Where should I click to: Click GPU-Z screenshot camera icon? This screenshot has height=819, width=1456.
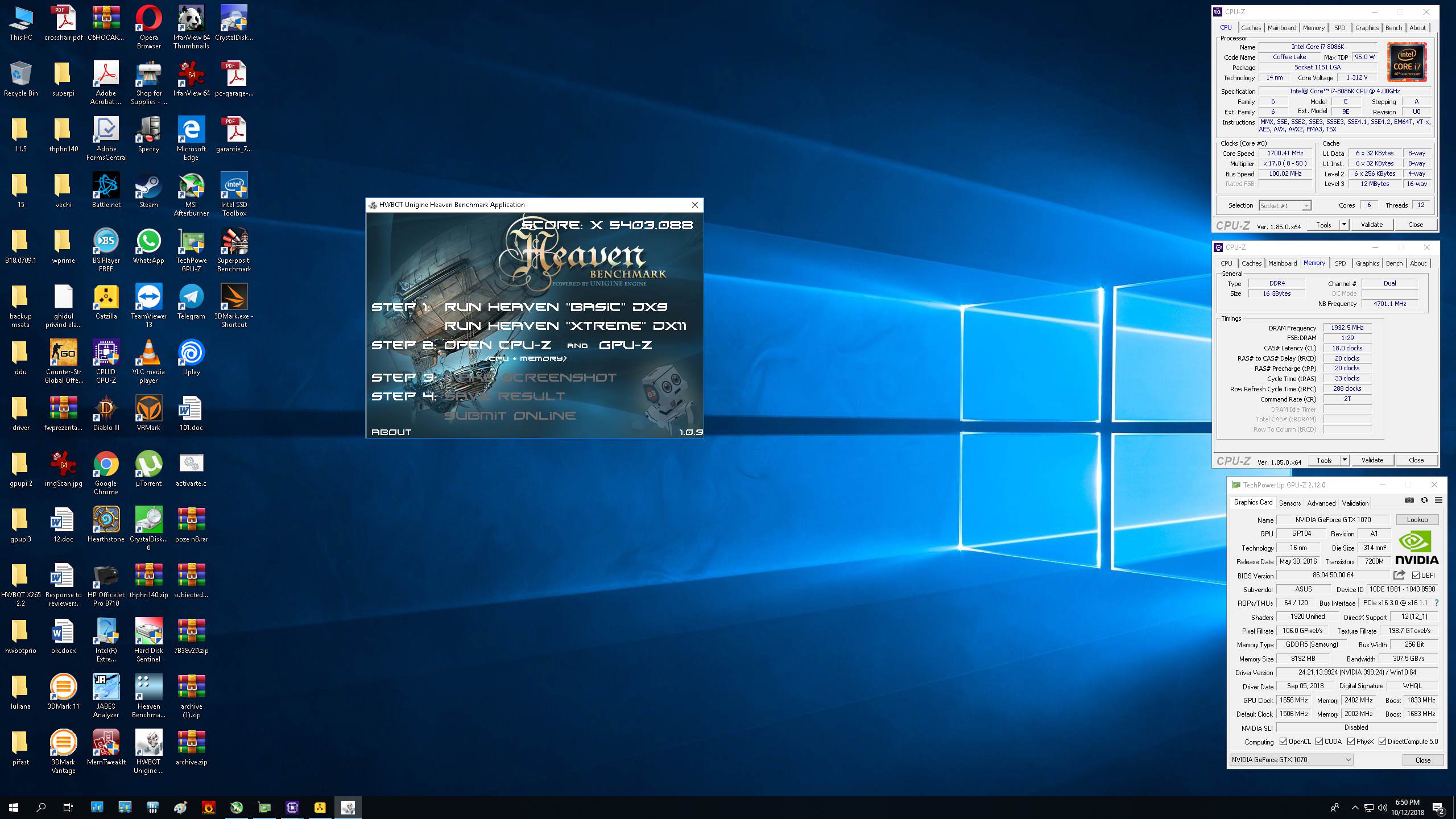pyautogui.click(x=1409, y=500)
